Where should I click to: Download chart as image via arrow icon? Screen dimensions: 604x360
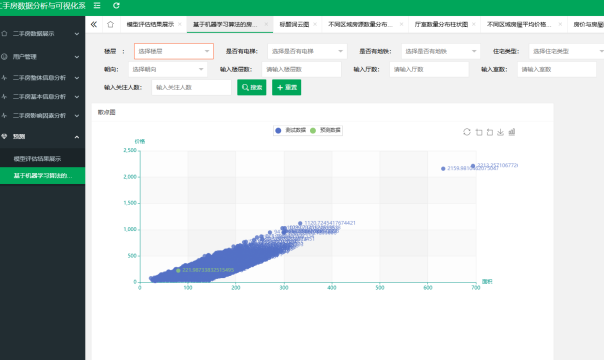tap(500, 132)
